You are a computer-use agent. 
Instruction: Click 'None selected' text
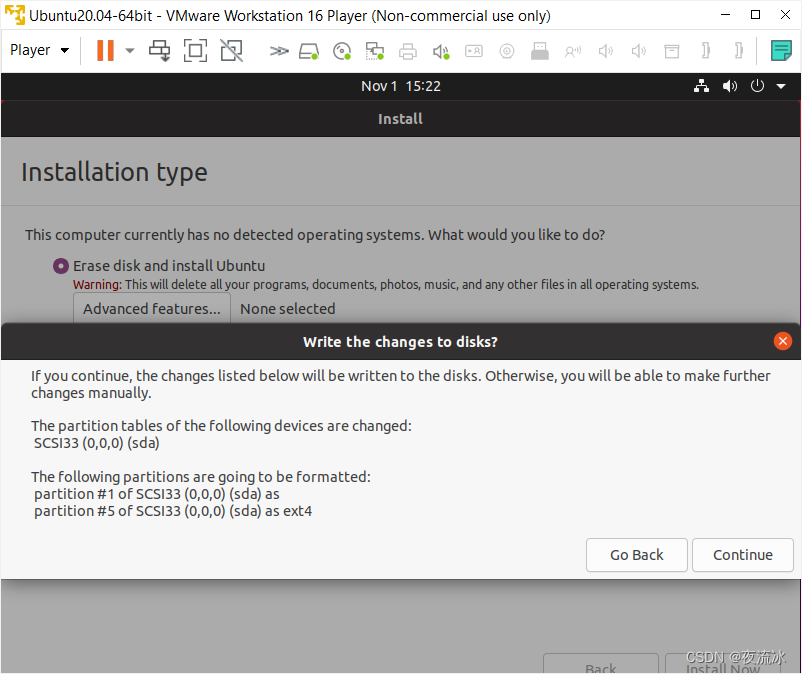coord(288,309)
